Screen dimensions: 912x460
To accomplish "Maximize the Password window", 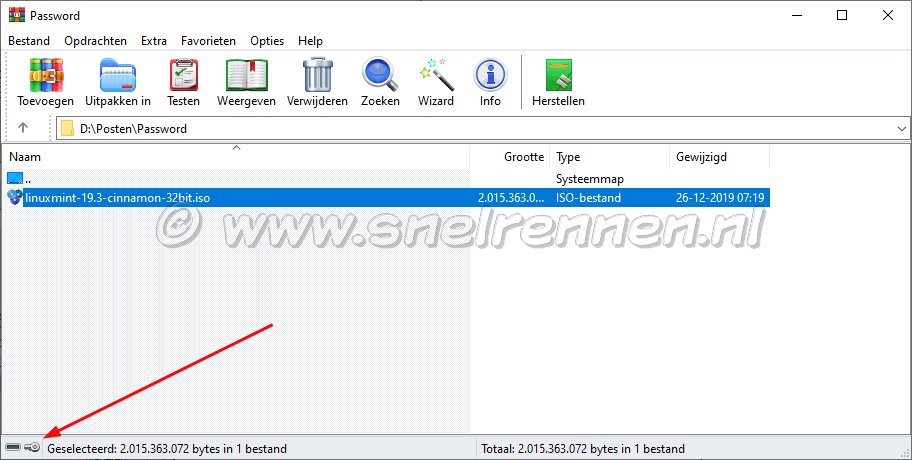I will coord(842,16).
